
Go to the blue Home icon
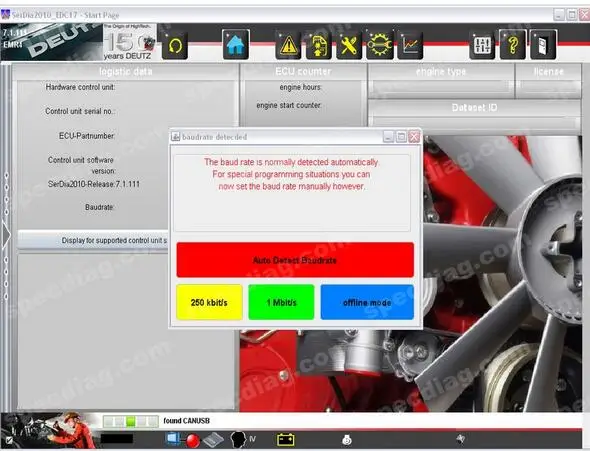click(x=236, y=45)
